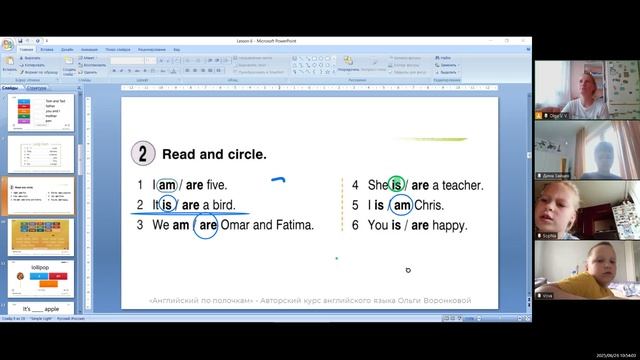Image resolution: width=640 pixels, height=360 pixels.
Task: Toggle center text alignment
Action: click(x=195, y=71)
